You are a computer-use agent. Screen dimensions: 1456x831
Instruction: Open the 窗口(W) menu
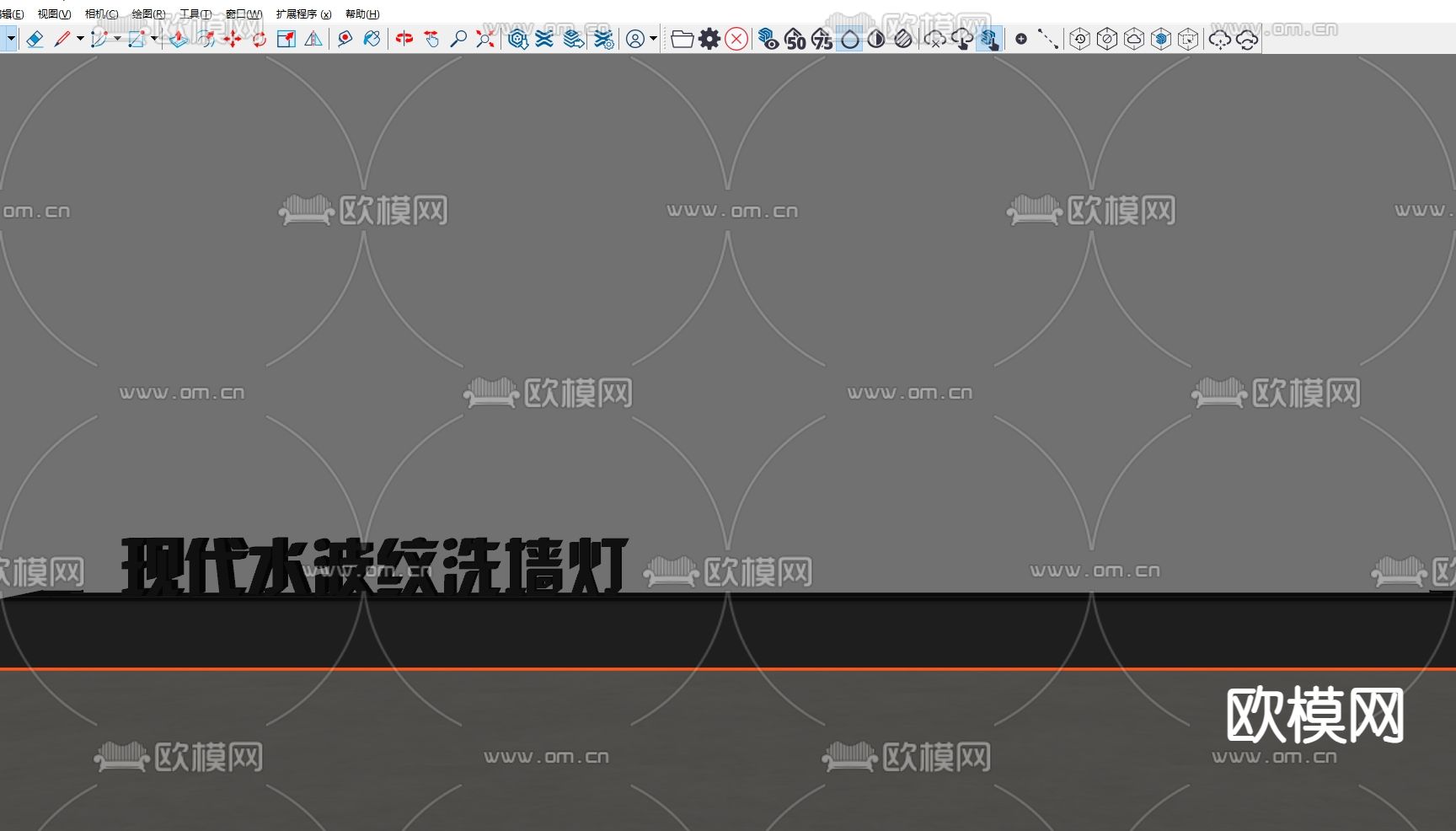pos(244,14)
